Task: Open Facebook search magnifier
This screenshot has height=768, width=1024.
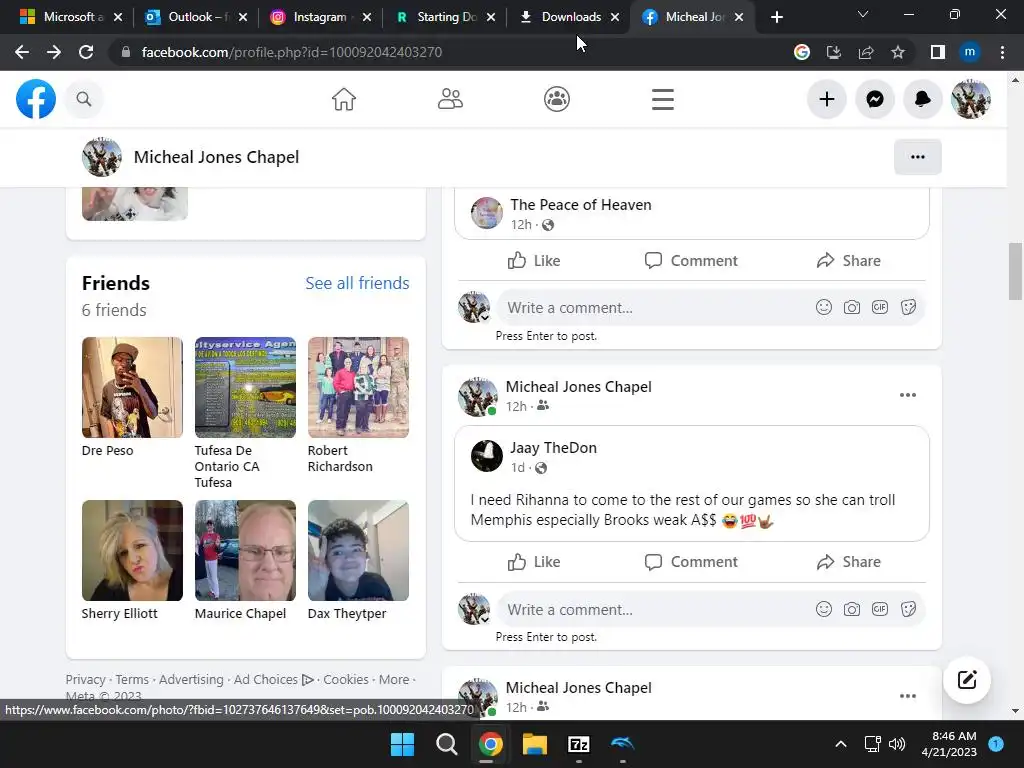Action: click(x=84, y=99)
